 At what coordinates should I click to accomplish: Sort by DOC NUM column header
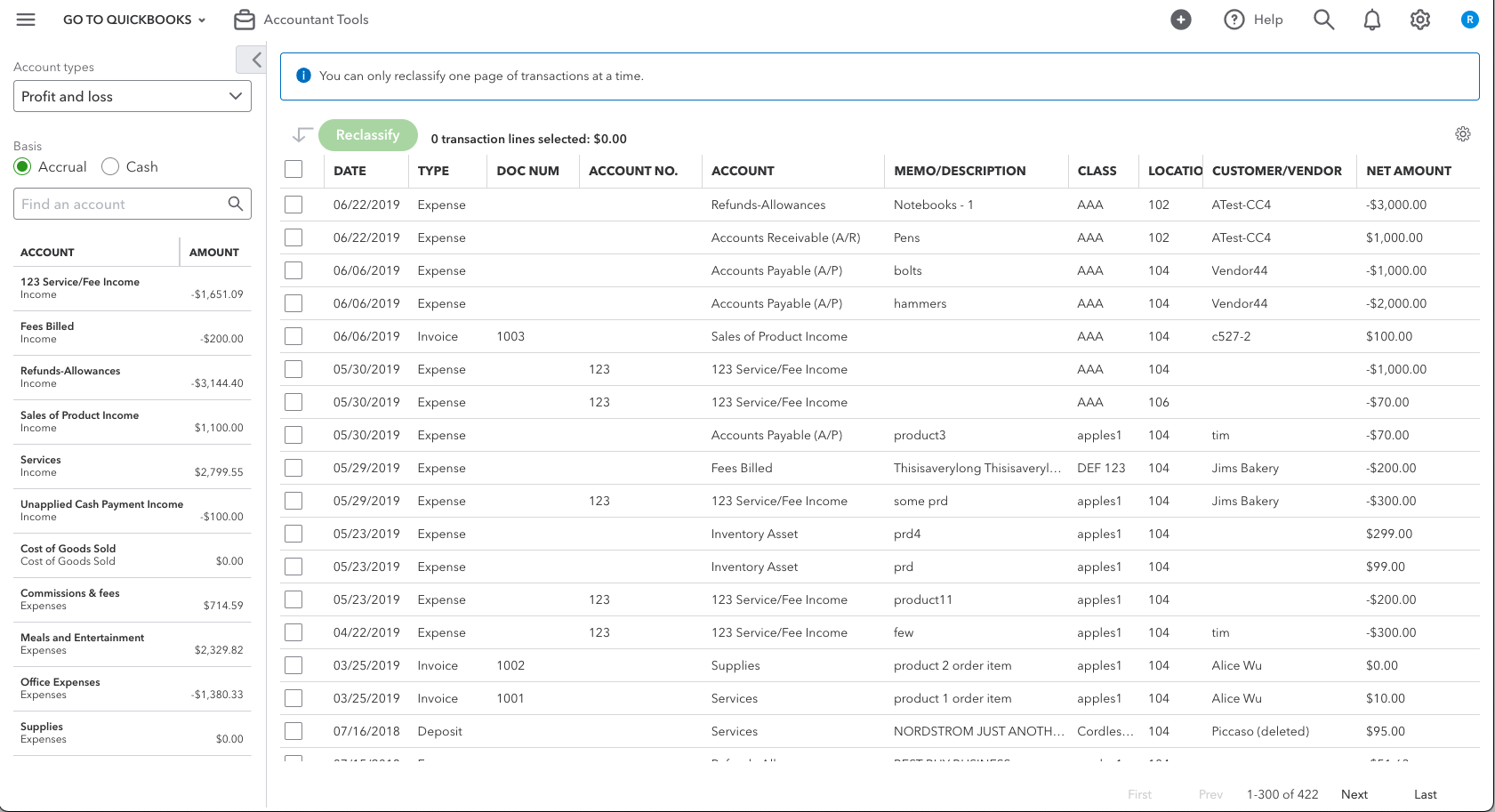point(527,171)
